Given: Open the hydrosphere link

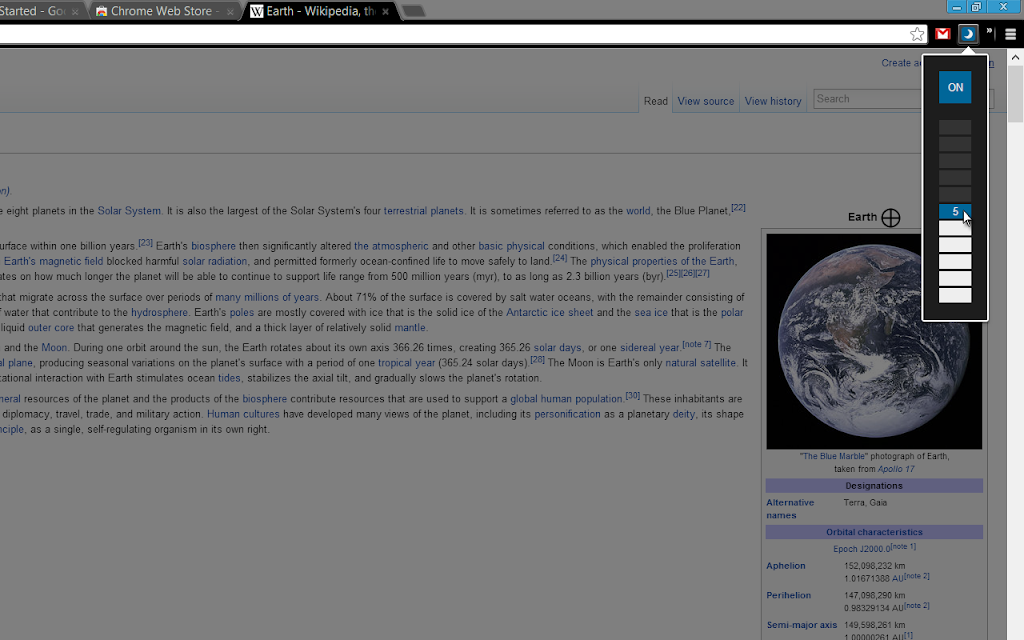Looking at the screenshot, I should [159, 312].
